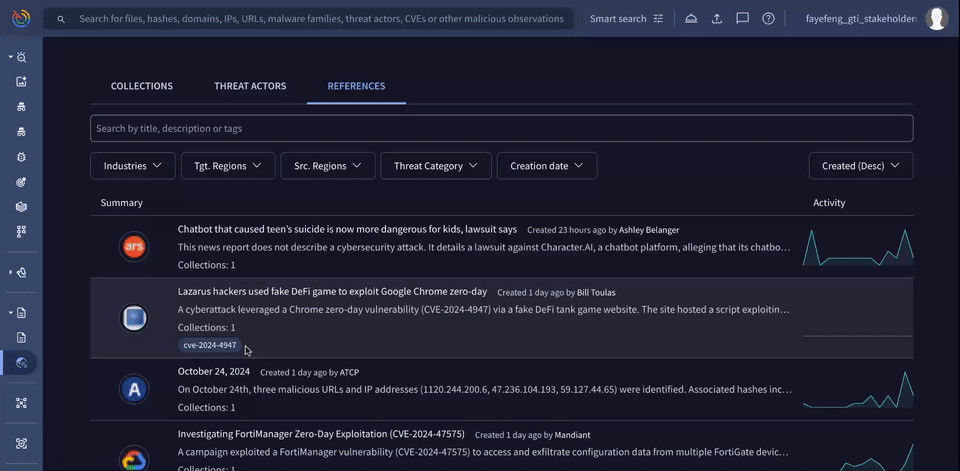Click the Smart search label
This screenshot has width=960, height=471.
pos(618,19)
